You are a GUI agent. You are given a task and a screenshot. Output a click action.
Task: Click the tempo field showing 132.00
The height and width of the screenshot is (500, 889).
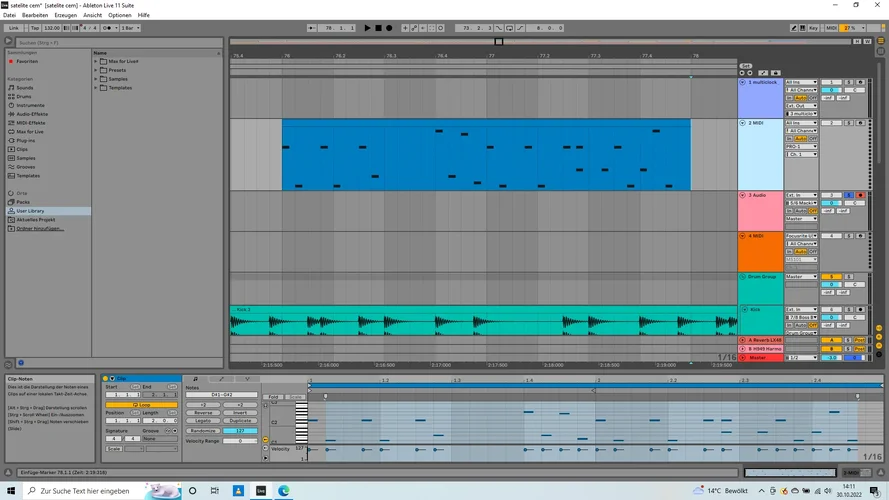click(x=52, y=28)
